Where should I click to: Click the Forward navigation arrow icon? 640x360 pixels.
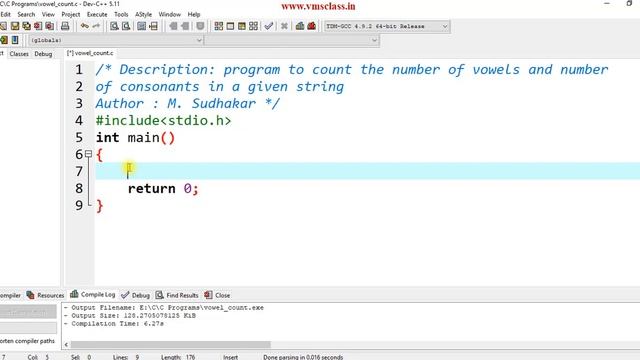pyautogui.click(x=185, y=26)
